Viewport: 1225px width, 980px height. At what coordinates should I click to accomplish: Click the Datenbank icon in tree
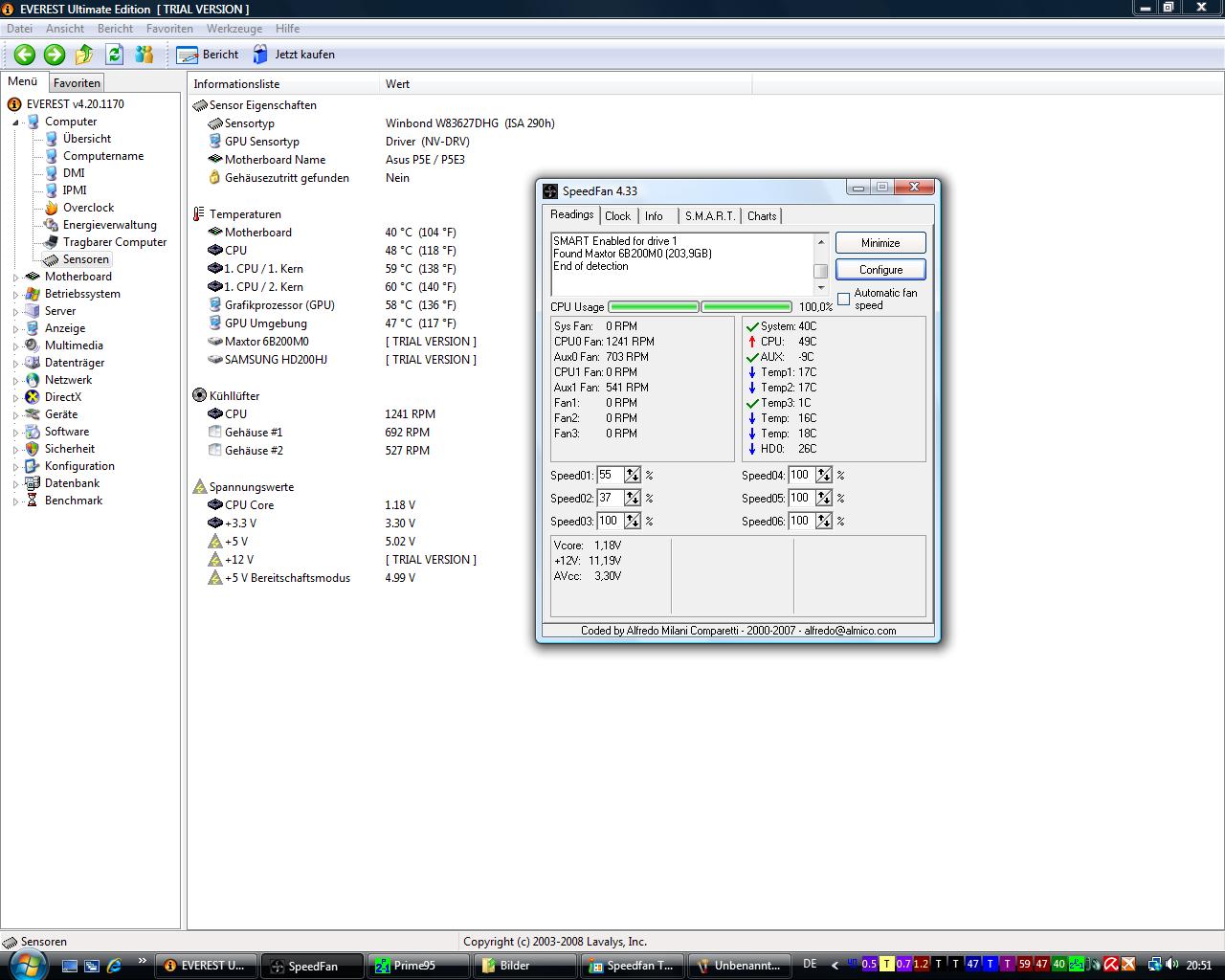point(33,483)
